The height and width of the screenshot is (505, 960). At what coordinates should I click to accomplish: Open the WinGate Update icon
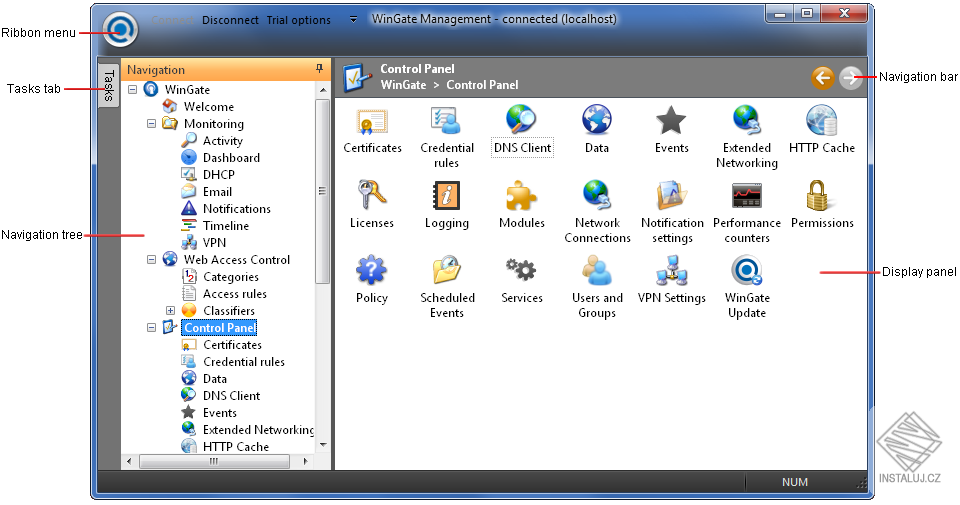746,270
